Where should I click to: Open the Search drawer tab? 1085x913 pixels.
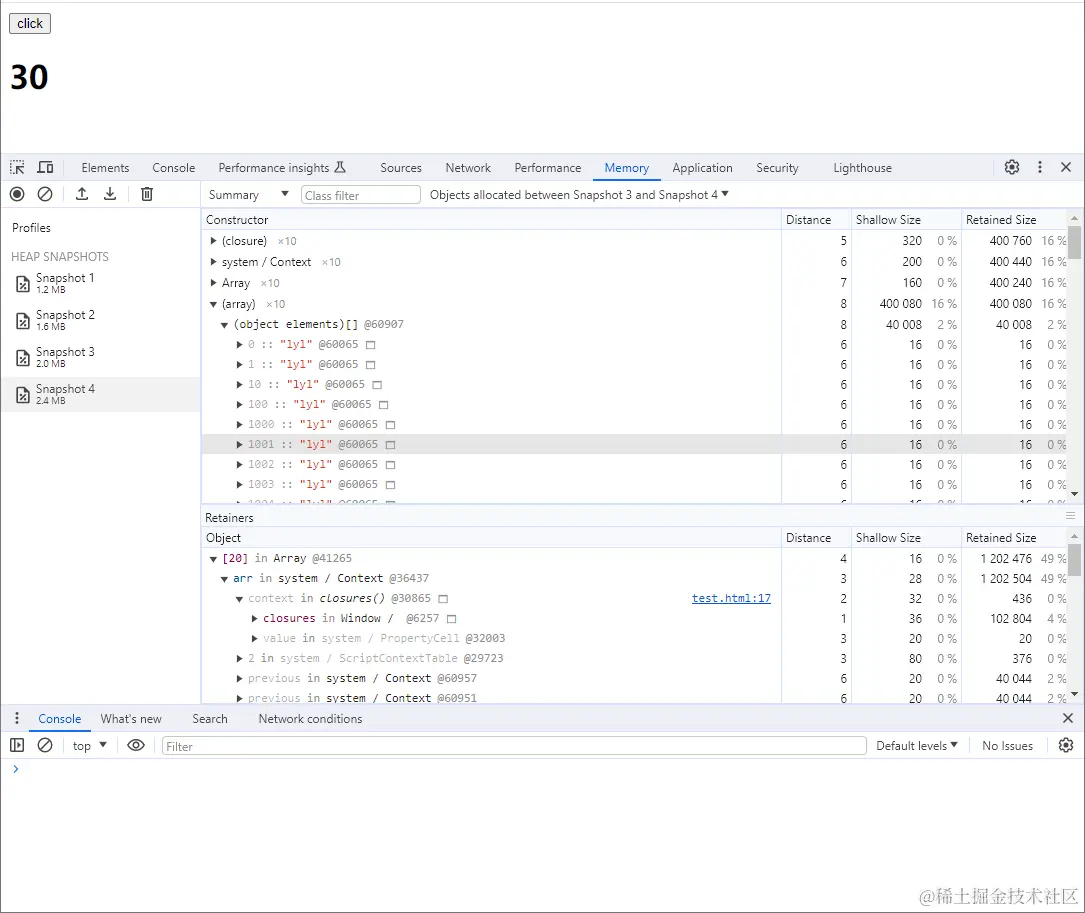(x=210, y=718)
